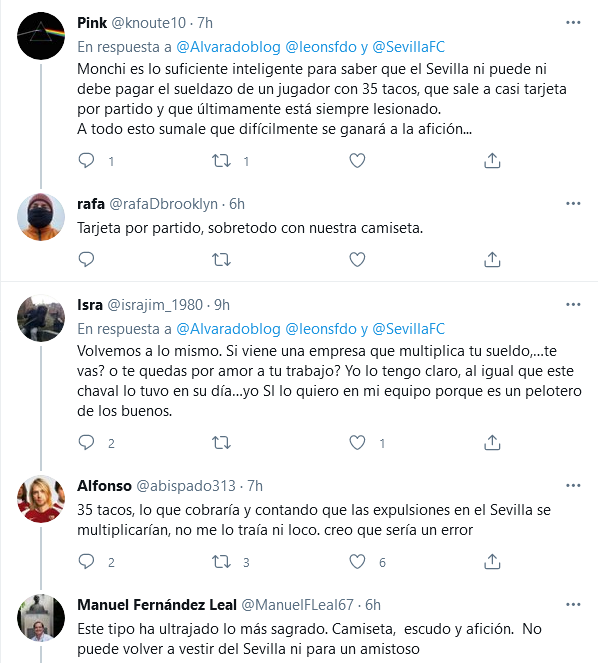
Task: Like rafa's tweet about nuestra camiseta
Action: pos(357,259)
